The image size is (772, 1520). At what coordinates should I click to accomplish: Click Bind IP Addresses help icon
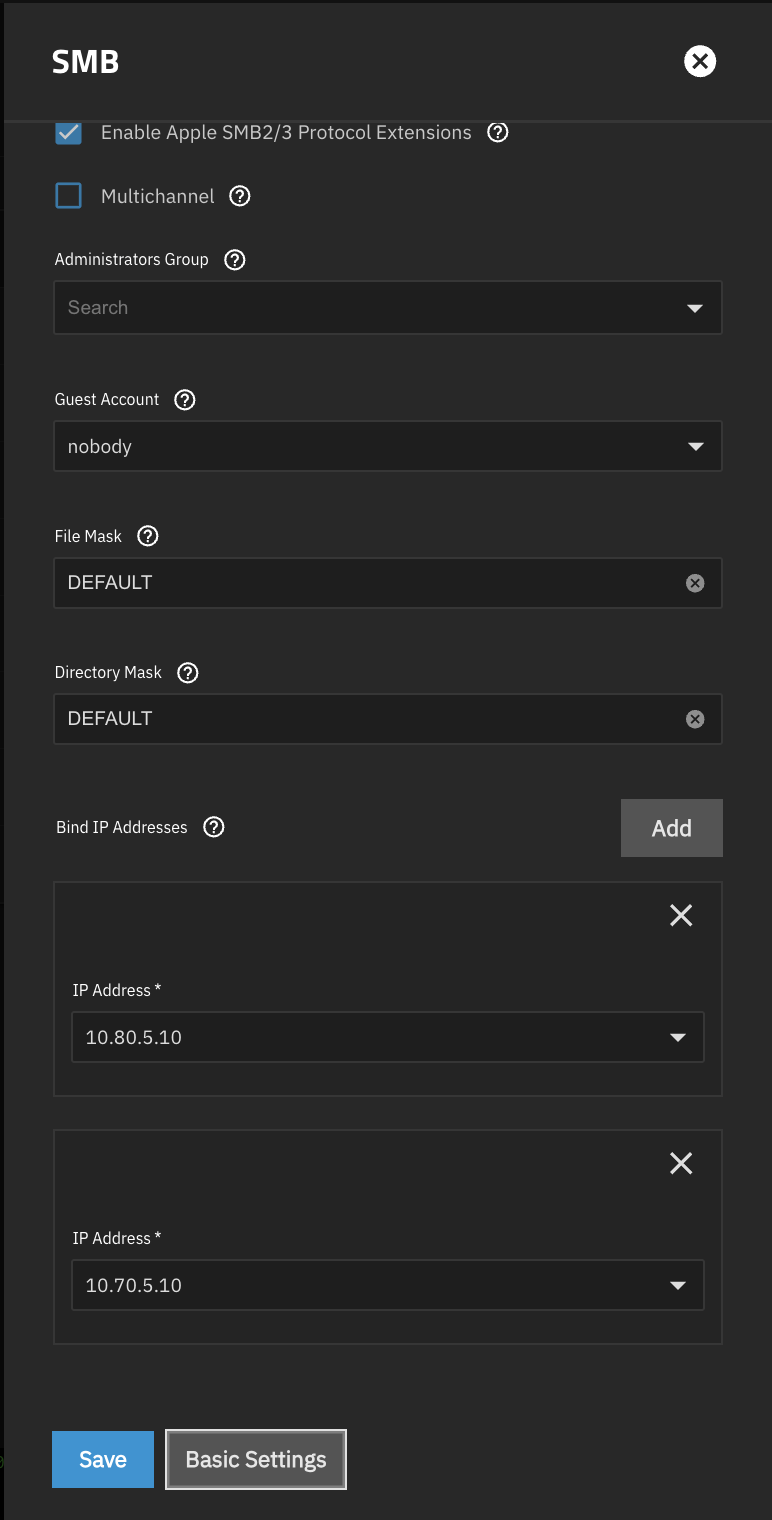point(214,827)
